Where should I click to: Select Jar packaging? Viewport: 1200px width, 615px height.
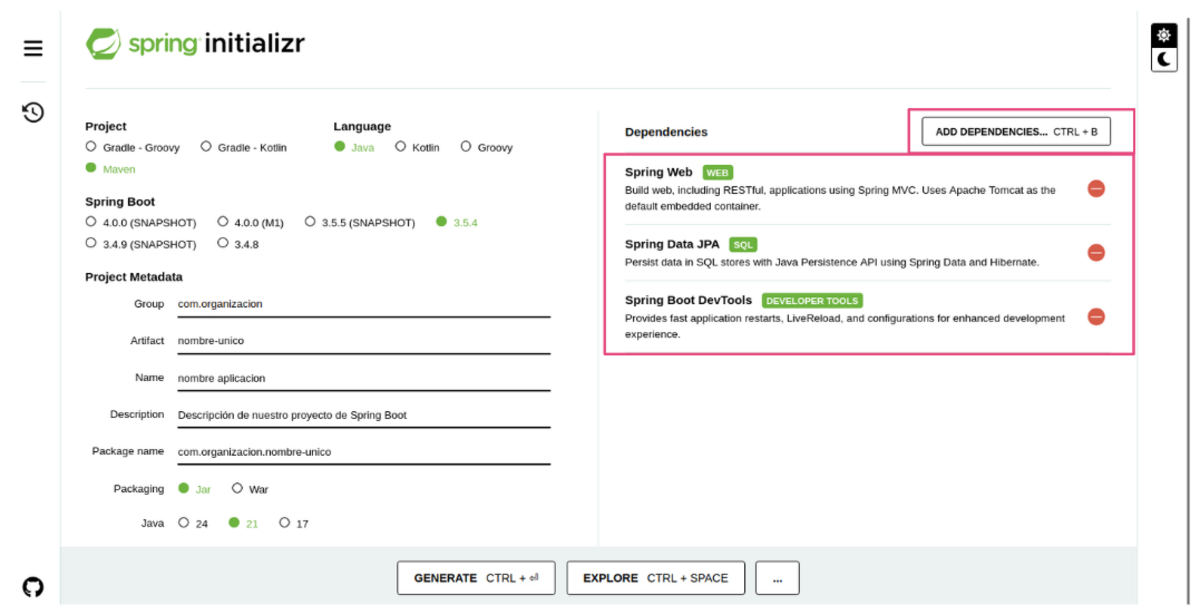click(x=194, y=489)
